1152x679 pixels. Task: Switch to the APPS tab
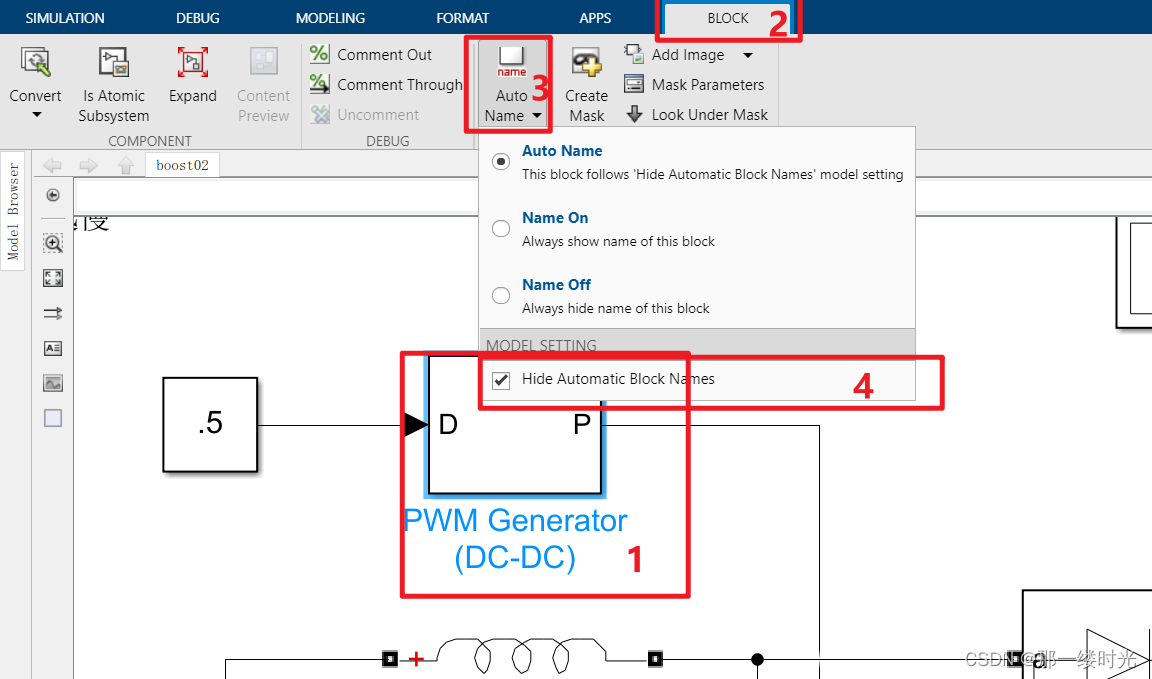click(x=595, y=18)
